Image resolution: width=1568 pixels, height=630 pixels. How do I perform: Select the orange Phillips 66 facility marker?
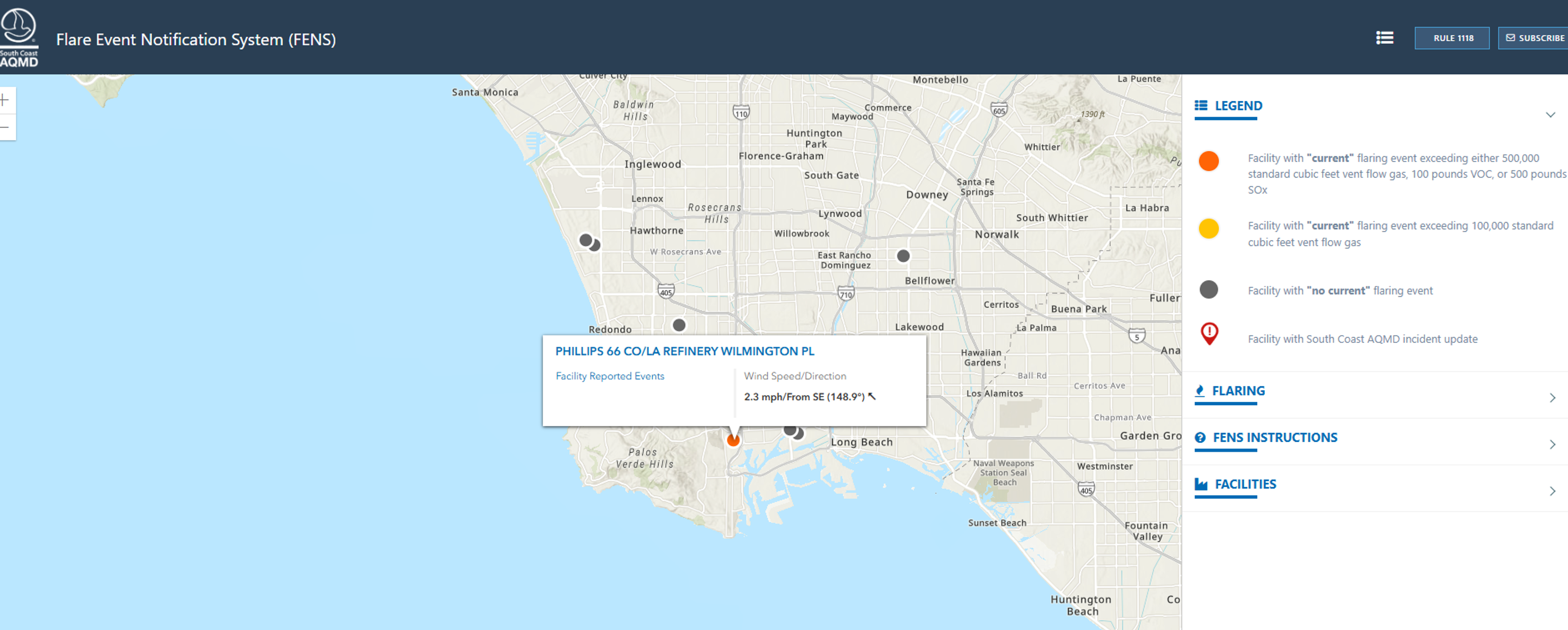pos(733,439)
